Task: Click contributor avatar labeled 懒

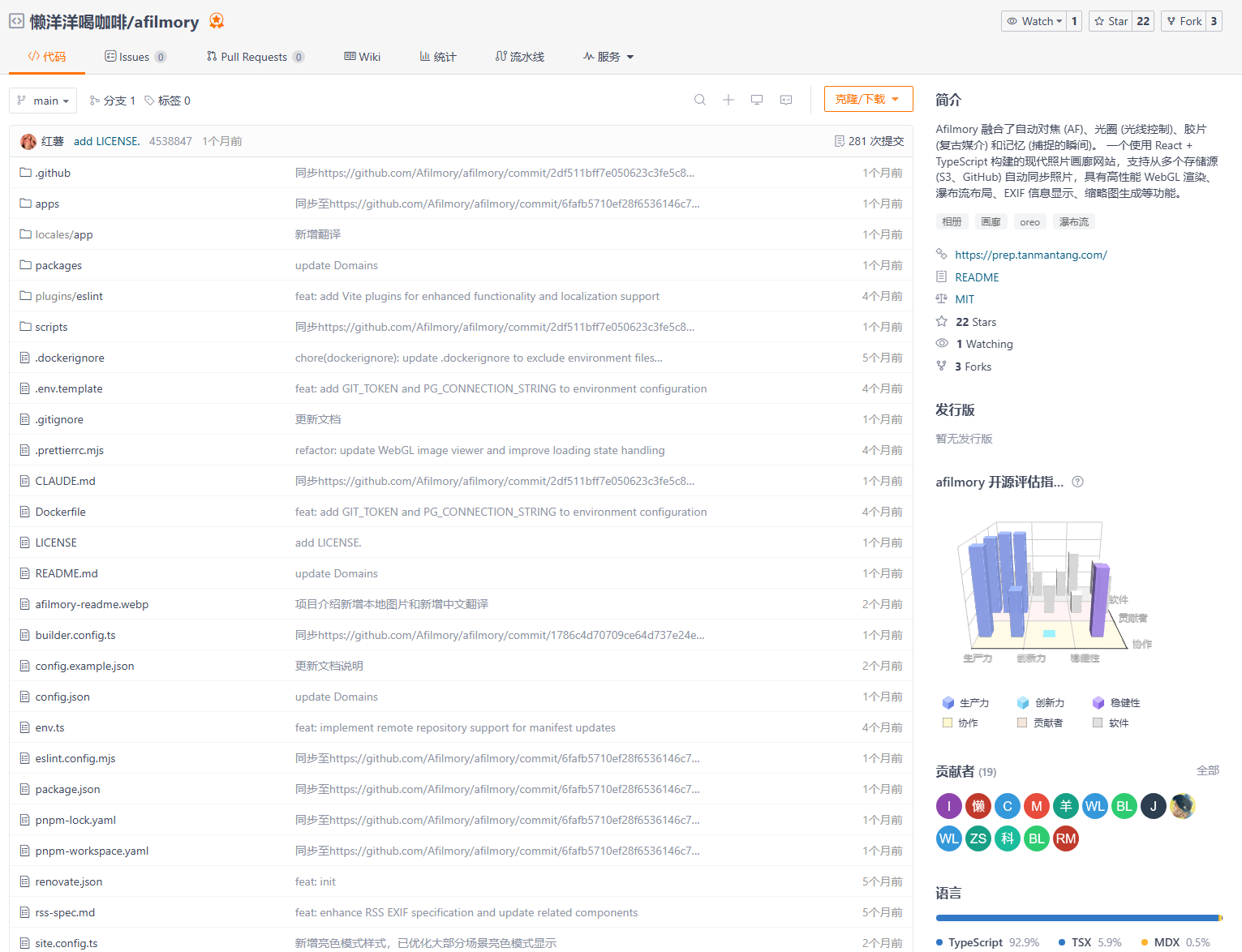Action: 978,806
